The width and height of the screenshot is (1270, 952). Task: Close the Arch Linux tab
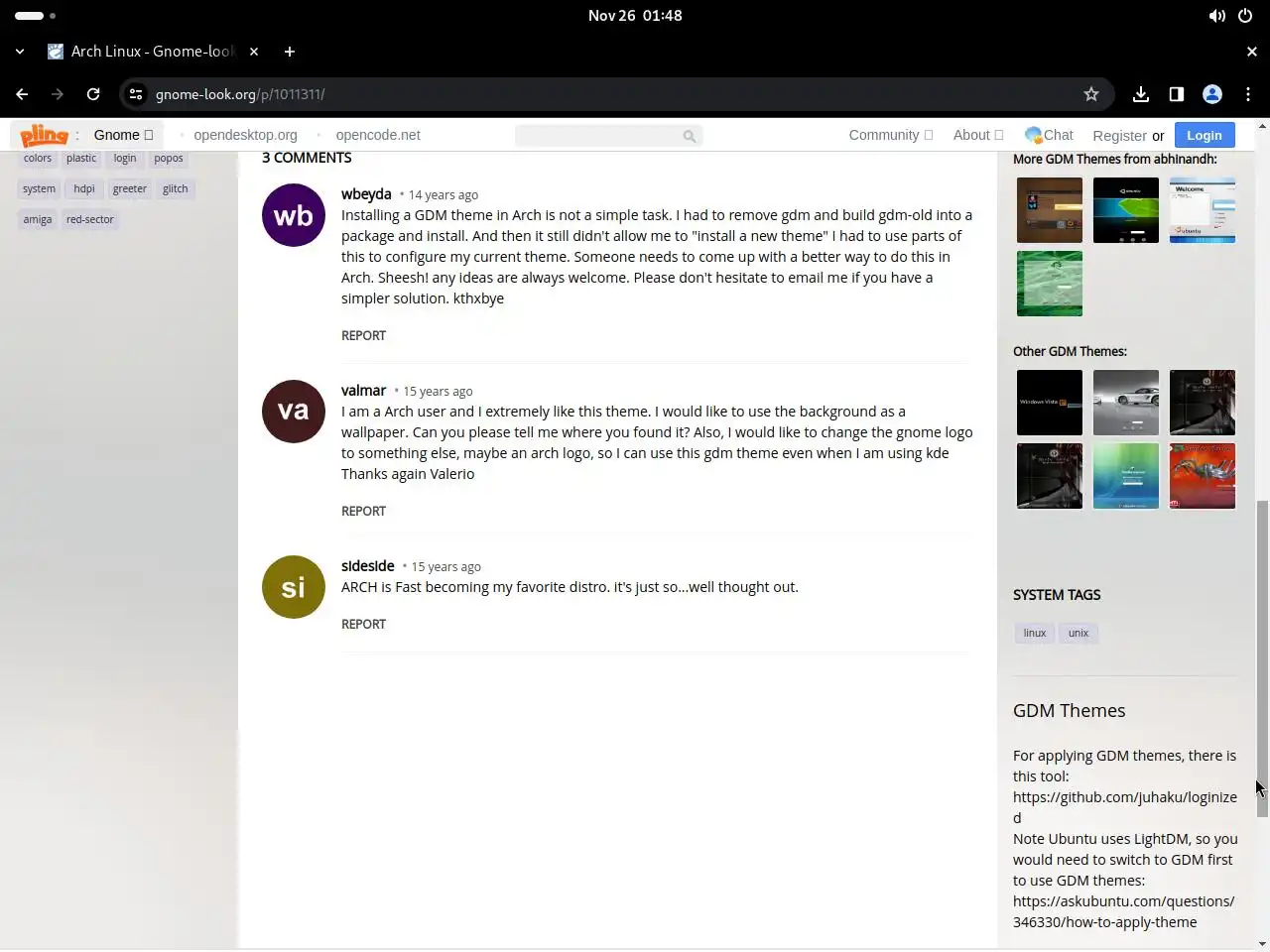point(254,52)
